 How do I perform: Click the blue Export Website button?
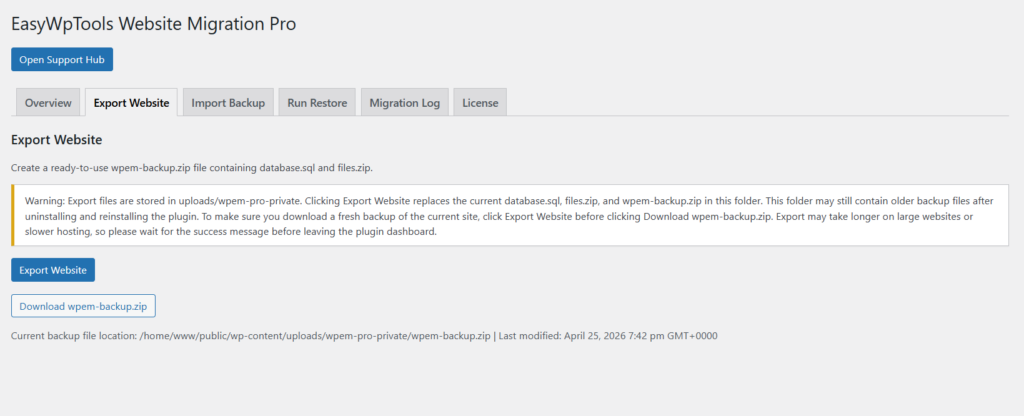click(x=53, y=270)
